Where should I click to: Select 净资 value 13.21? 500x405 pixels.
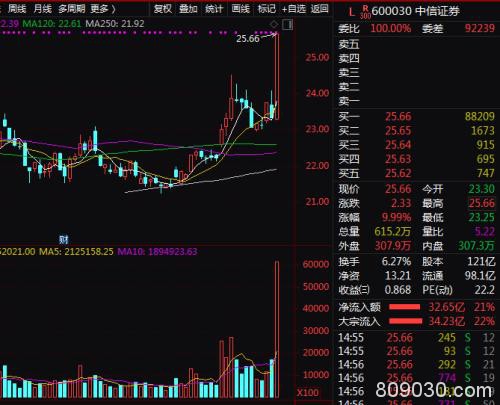pyautogui.click(x=398, y=276)
